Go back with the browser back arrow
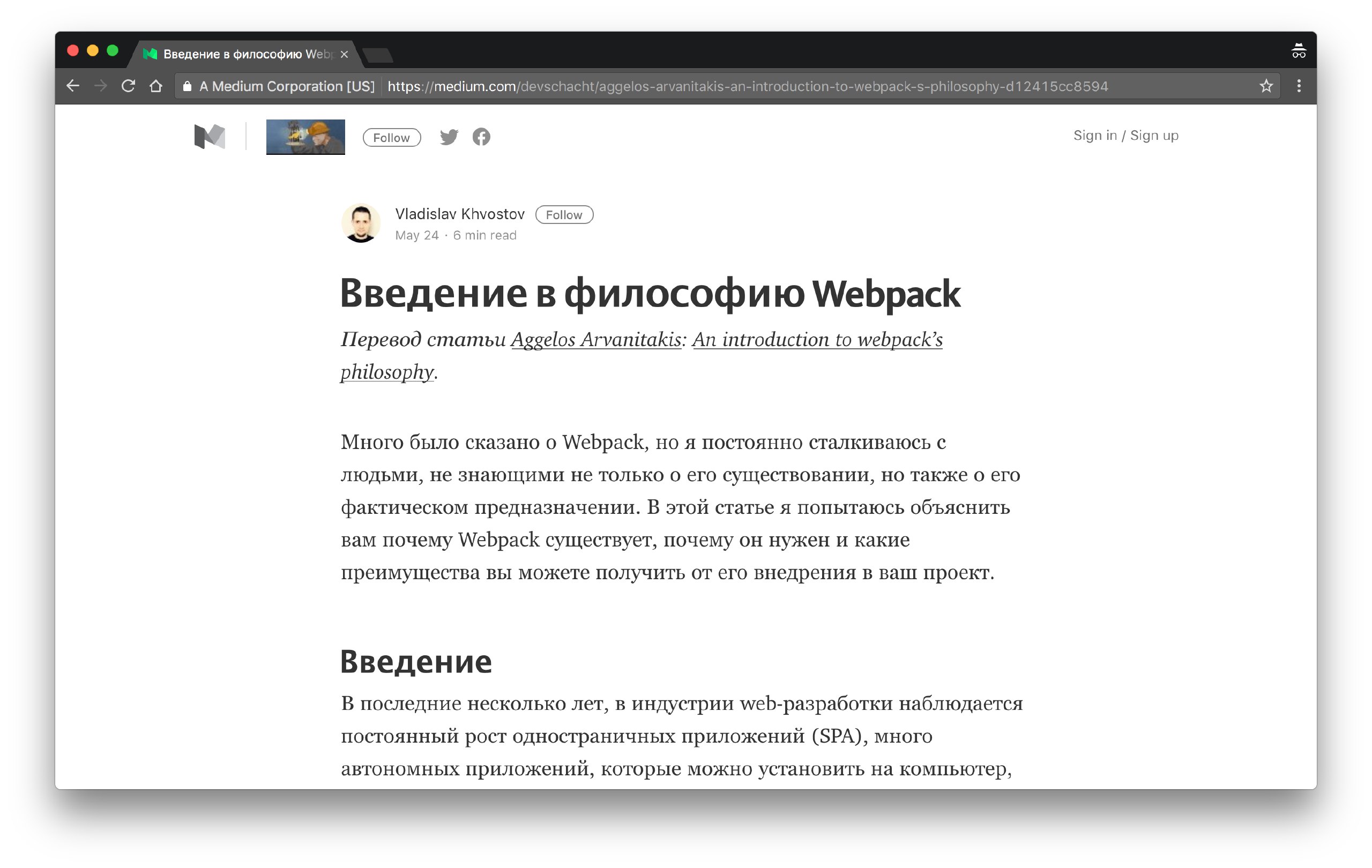The width and height of the screenshot is (1372, 868). 73,86
